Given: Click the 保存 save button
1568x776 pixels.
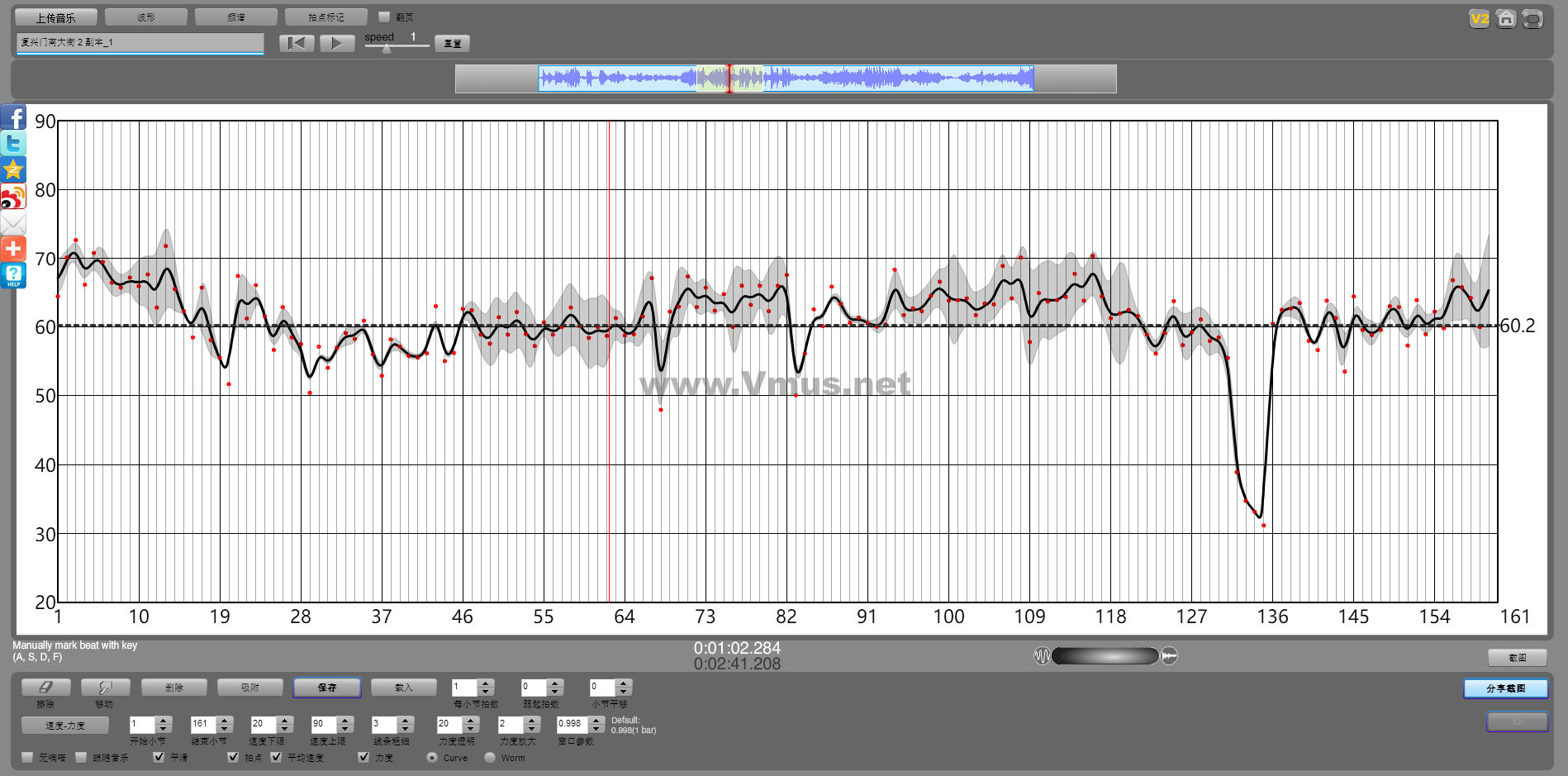Looking at the screenshot, I should point(326,688).
